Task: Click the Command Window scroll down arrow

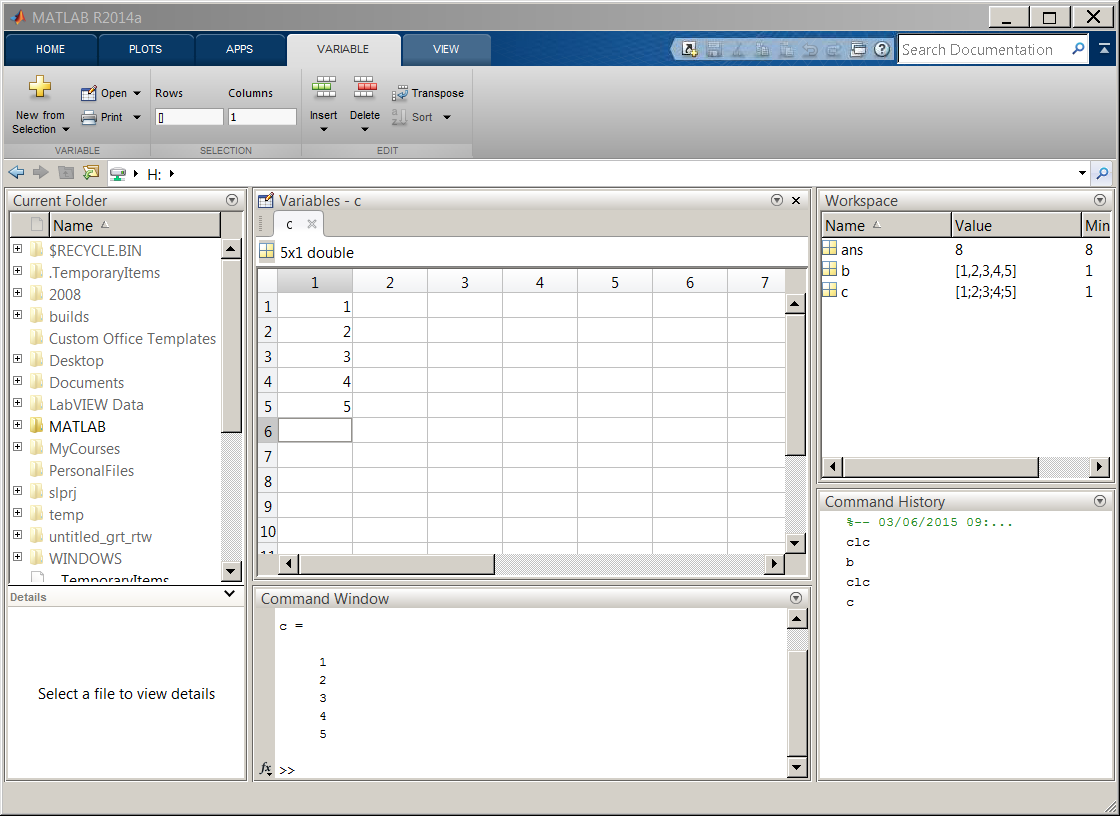Action: [x=796, y=768]
